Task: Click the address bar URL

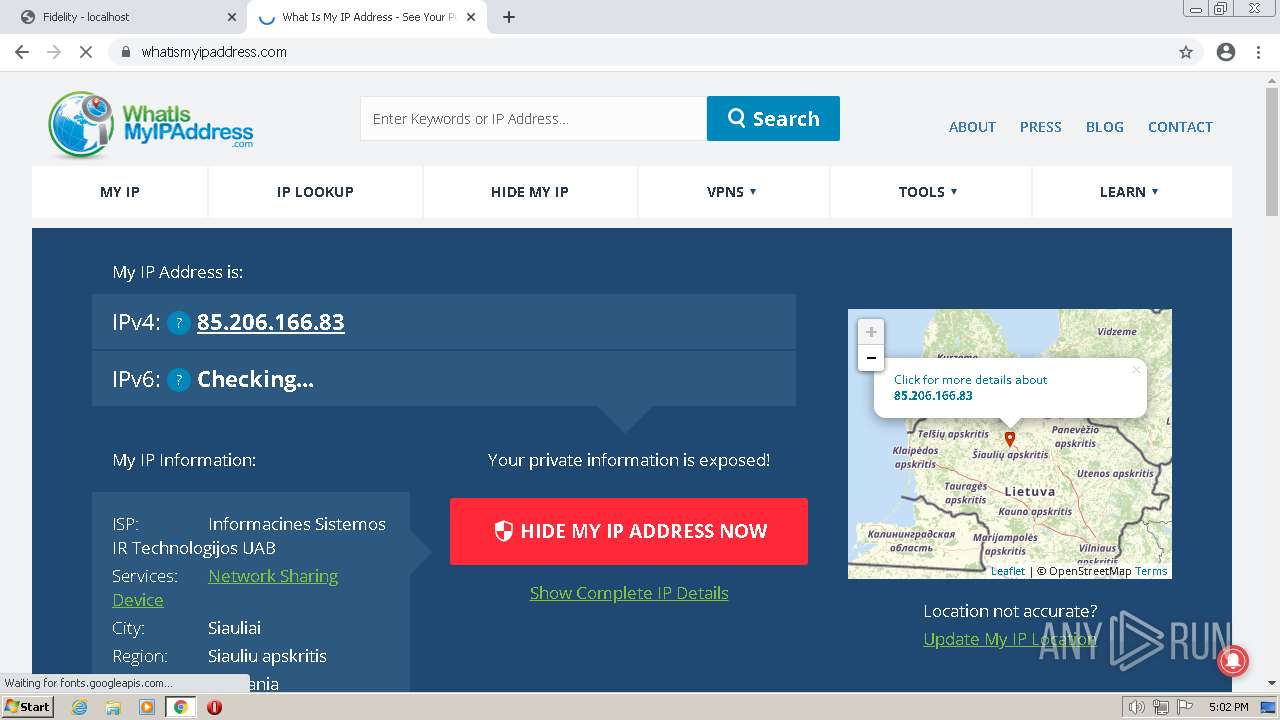Action: [214, 52]
